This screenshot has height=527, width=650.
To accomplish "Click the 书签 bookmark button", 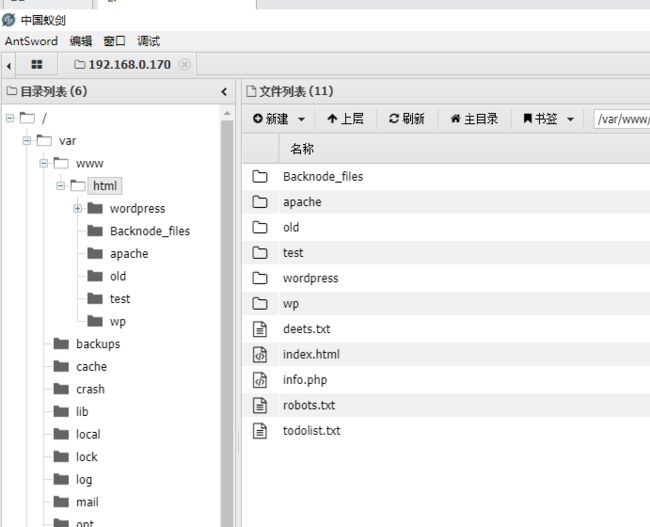I will (540, 119).
